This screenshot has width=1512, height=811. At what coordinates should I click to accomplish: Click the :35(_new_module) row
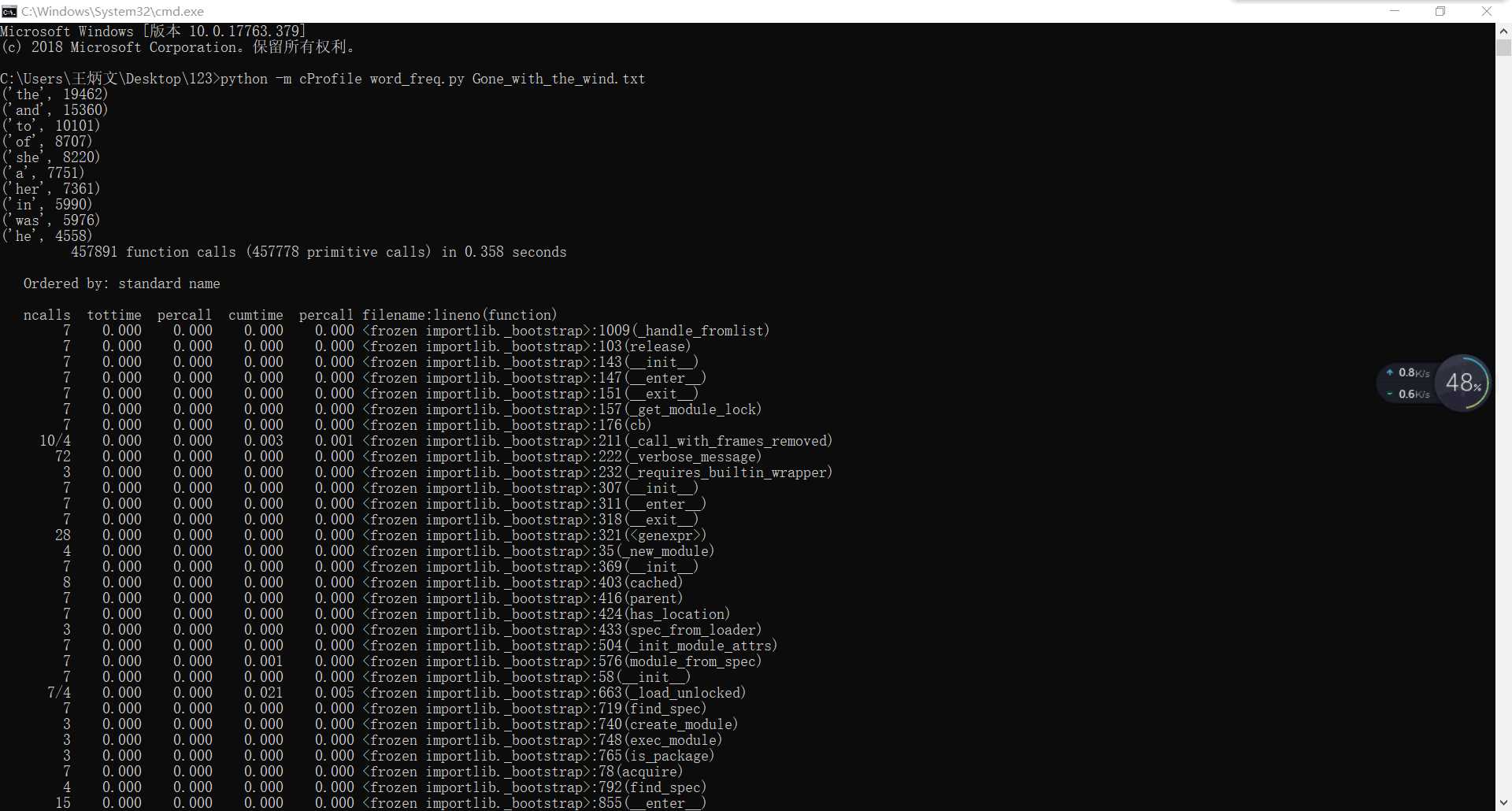pos(389,551)
